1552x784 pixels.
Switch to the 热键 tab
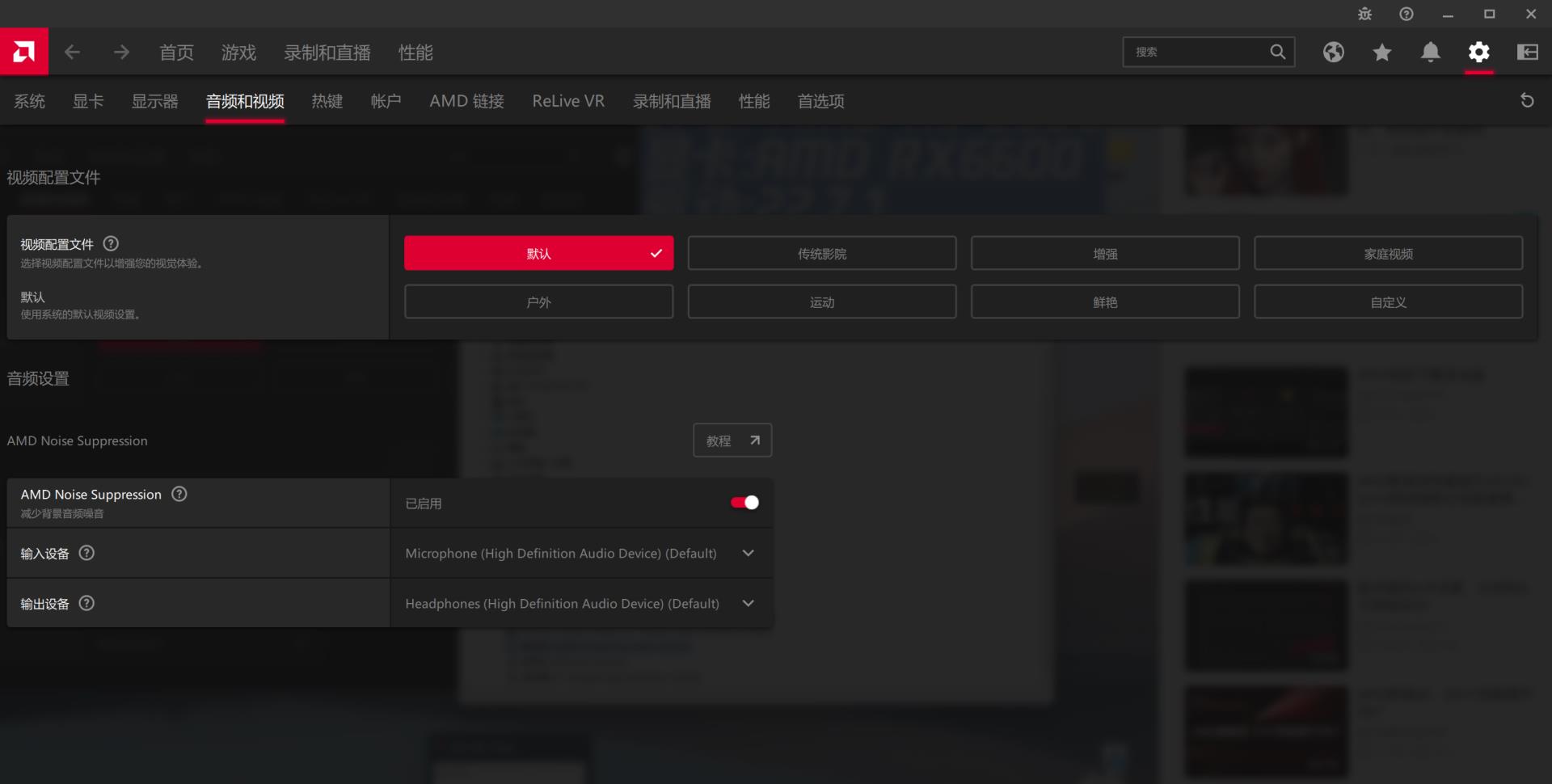click(x=327, y=101)
